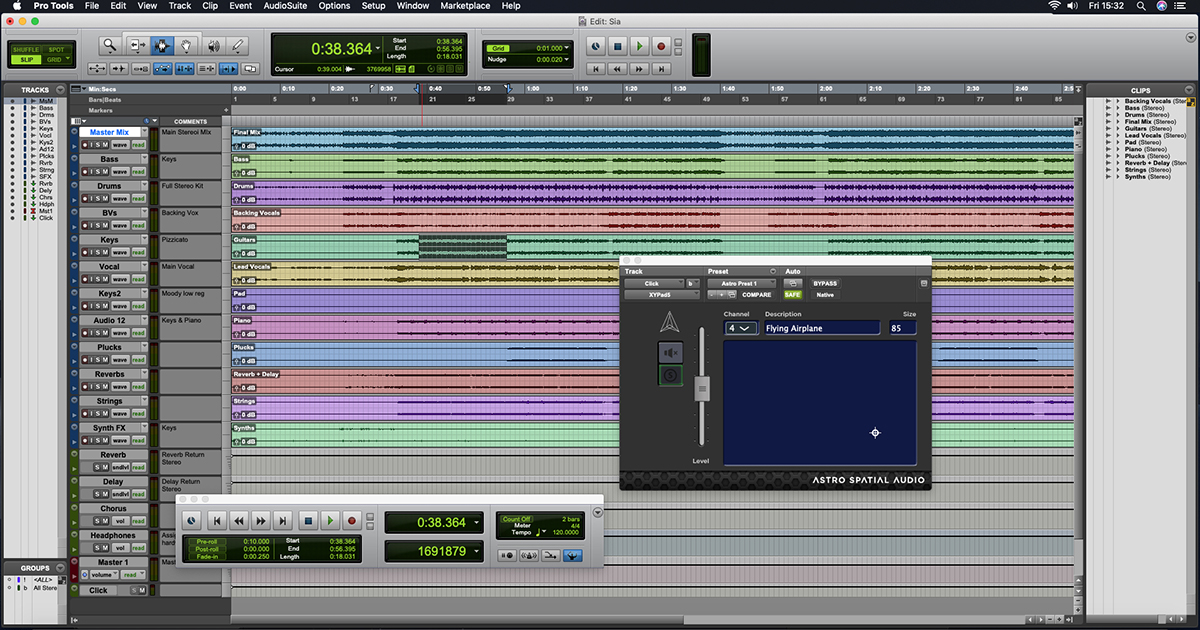Screen dimensions: 1200x630
Task: Click the Flying Airplane description field
Action: coord(822,328)
